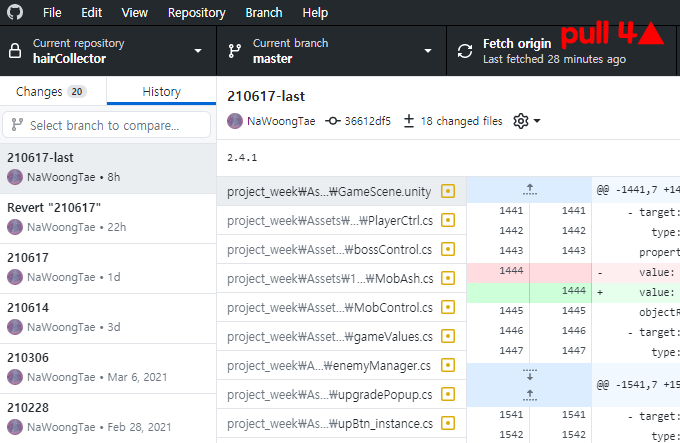This screenshot has height=443, width=680.
Task: Click added line number 1444 in diff
Action: pos(574,290)
